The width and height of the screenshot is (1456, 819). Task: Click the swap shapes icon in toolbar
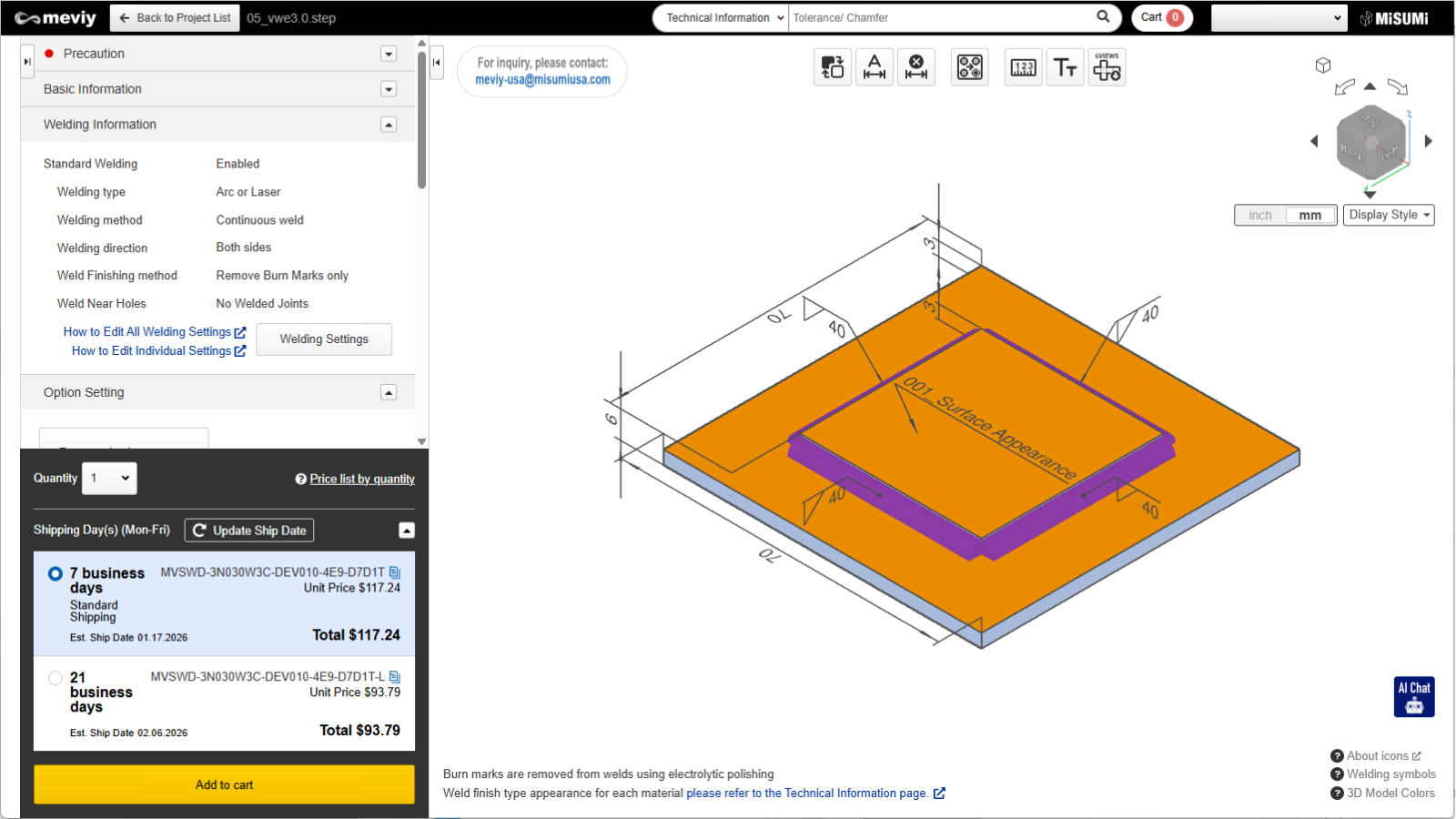coord(833,67)
